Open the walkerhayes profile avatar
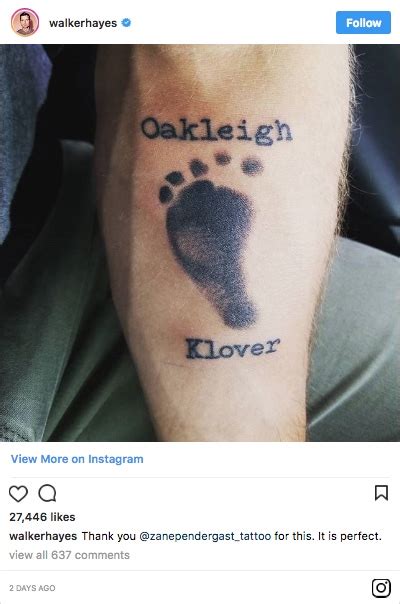The width and height of the screenshot is (400, 604). [25, 22]
